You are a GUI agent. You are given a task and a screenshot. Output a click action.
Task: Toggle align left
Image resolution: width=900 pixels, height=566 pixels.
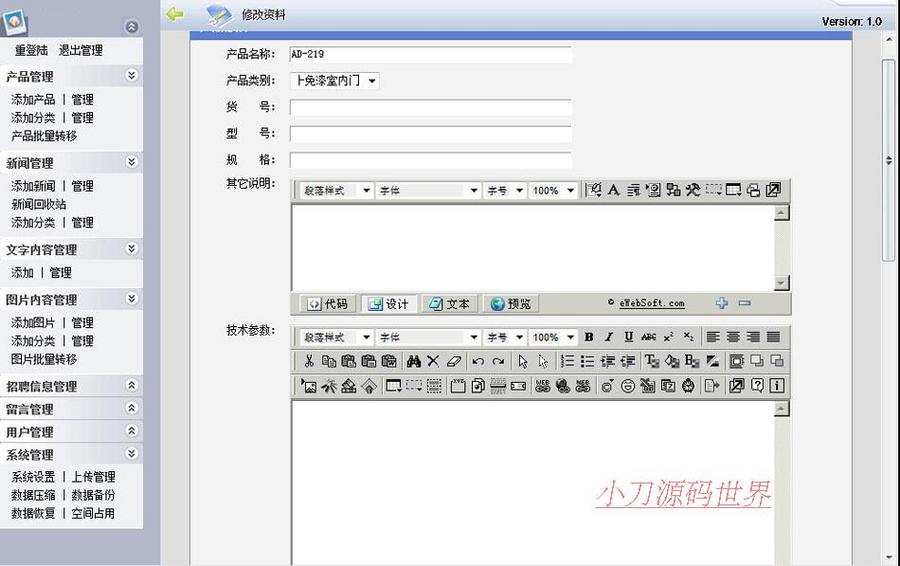[713, 337]
